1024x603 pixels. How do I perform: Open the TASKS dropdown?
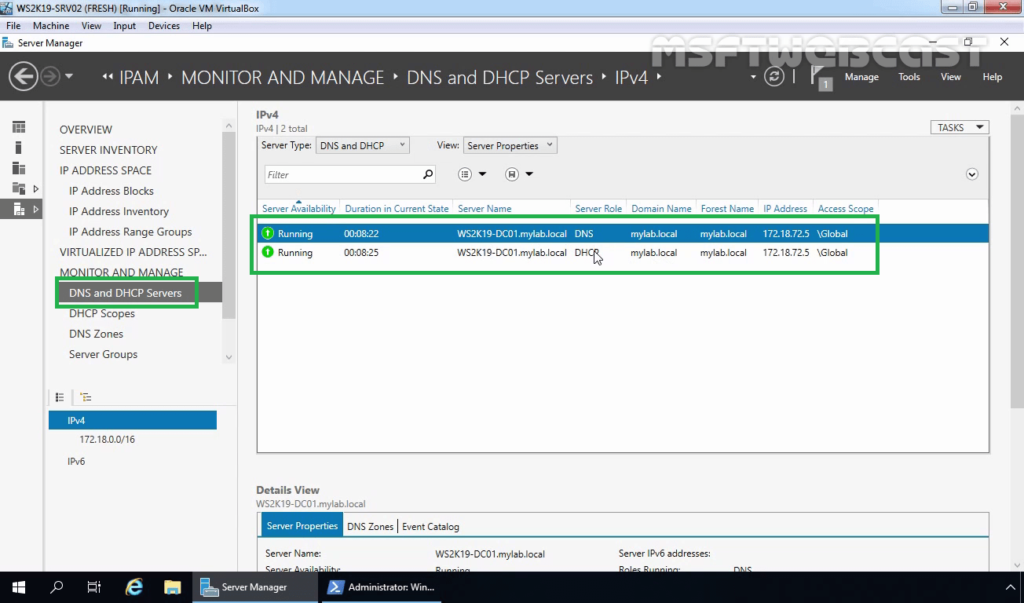click(959, 127)
